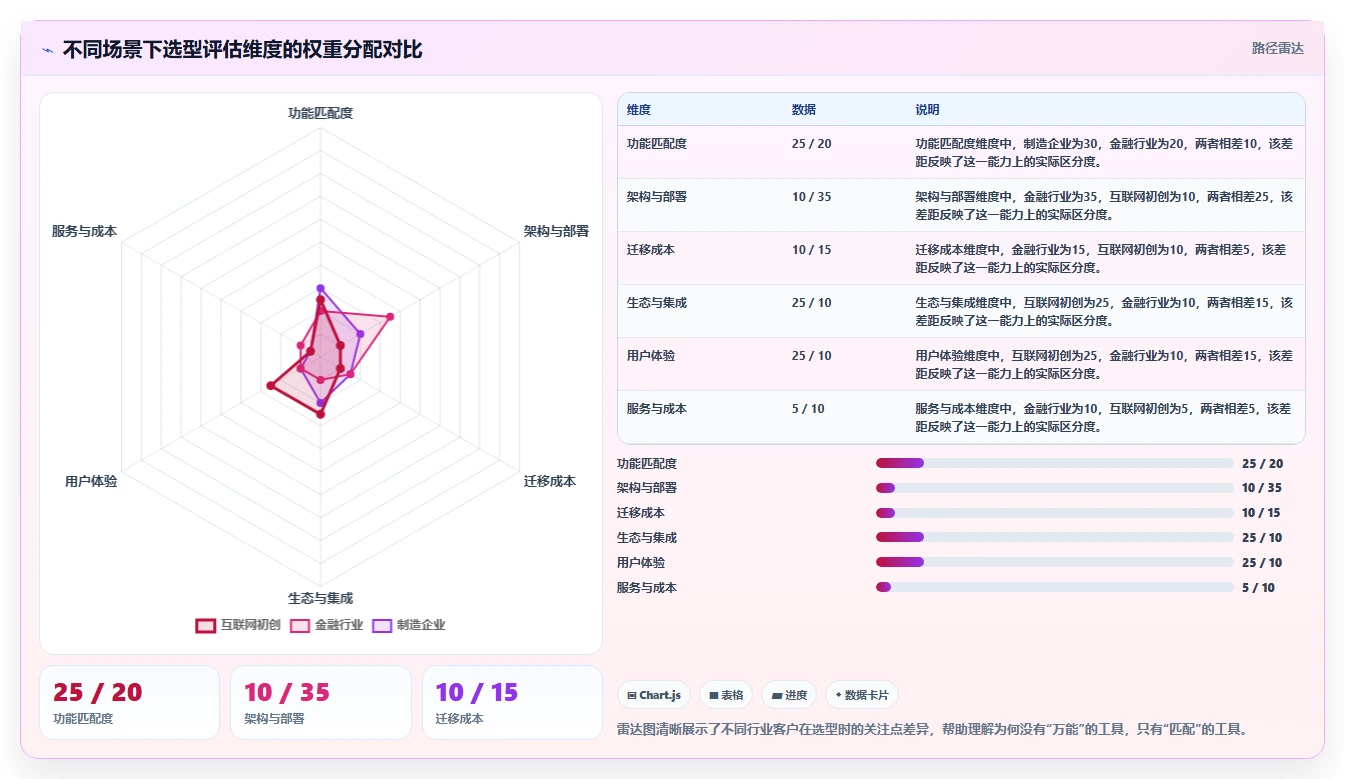Image resolution: width=1345 pixels, height=779 pixels.
Task: Click the 10 / 15 value beside the progress bar
Action: [1262, 513]
